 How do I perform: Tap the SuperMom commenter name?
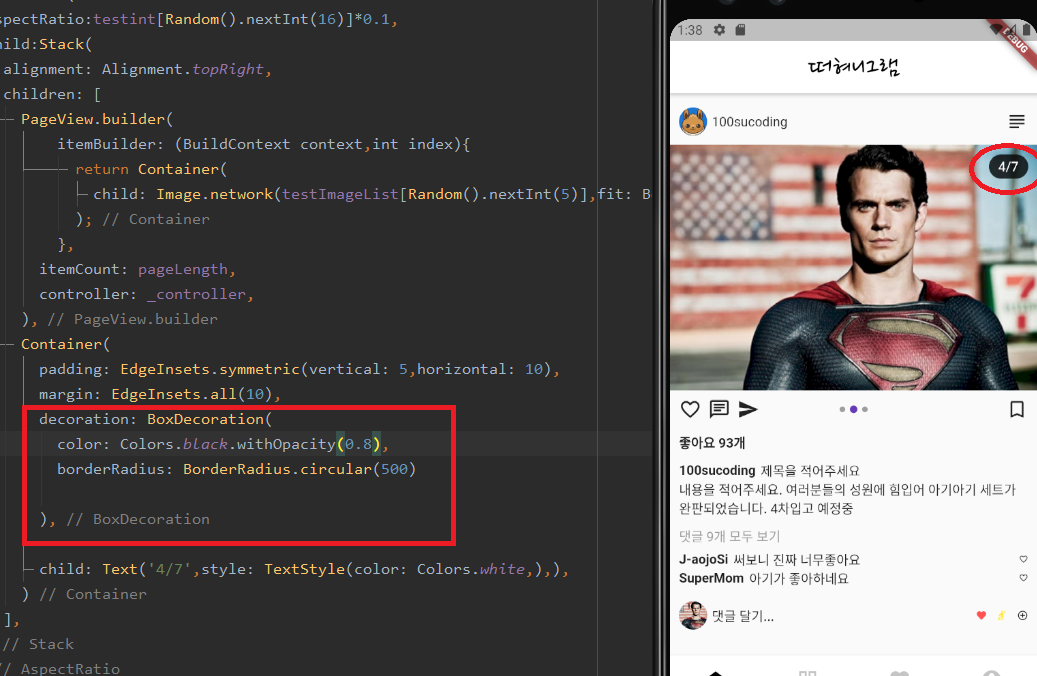click(x=711, y=578)
